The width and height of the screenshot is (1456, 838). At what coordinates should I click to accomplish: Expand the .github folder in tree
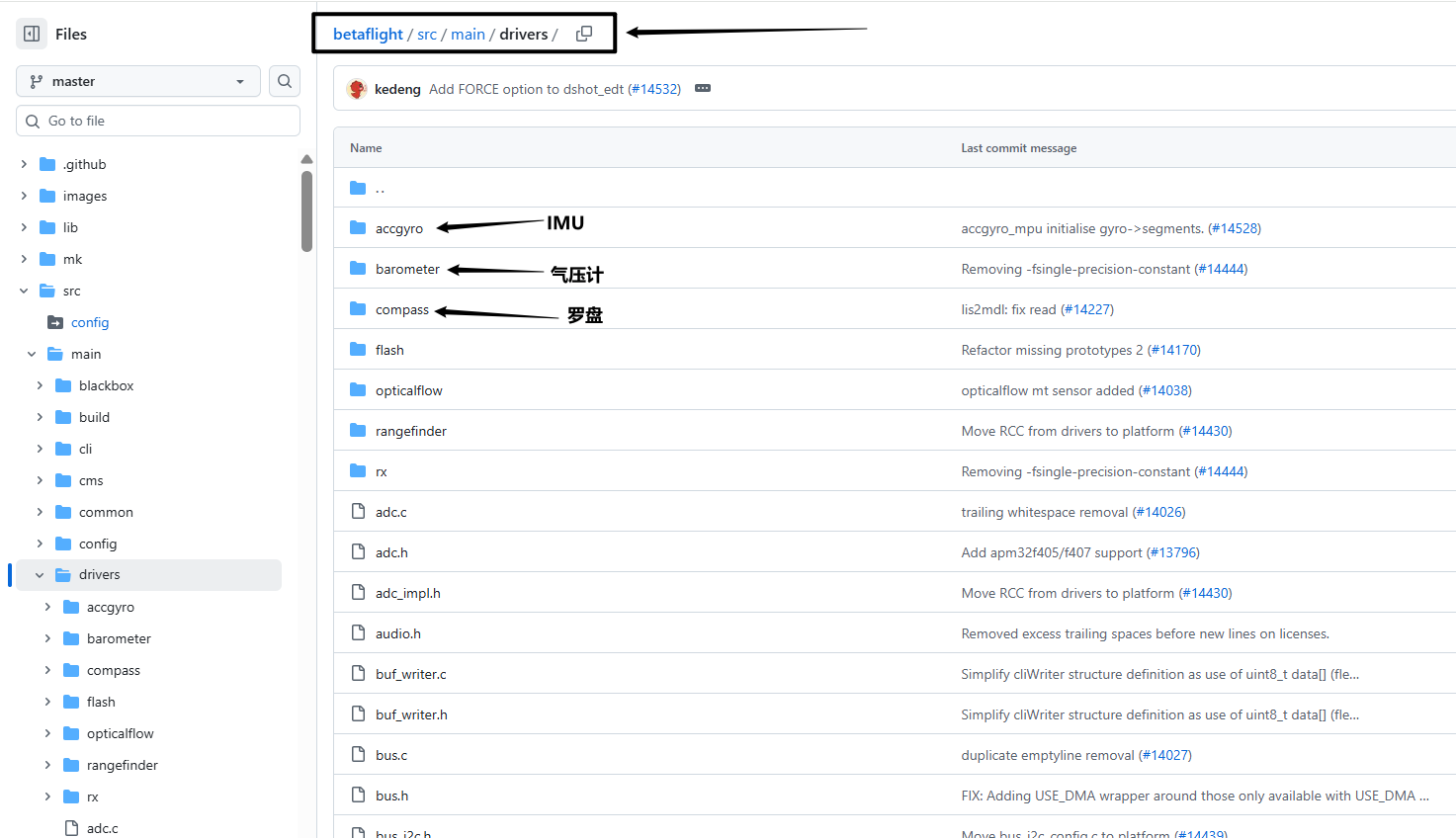coord(24,164)
